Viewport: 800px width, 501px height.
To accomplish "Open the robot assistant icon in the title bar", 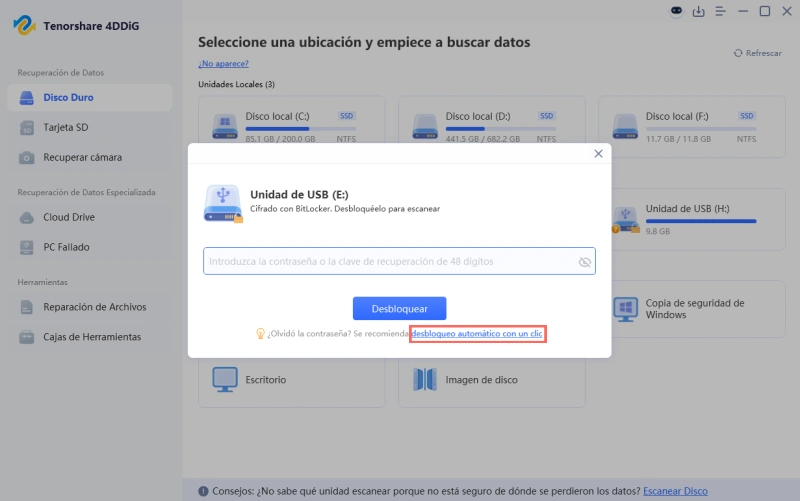I will pyautogui.click(x=677, y=11).
